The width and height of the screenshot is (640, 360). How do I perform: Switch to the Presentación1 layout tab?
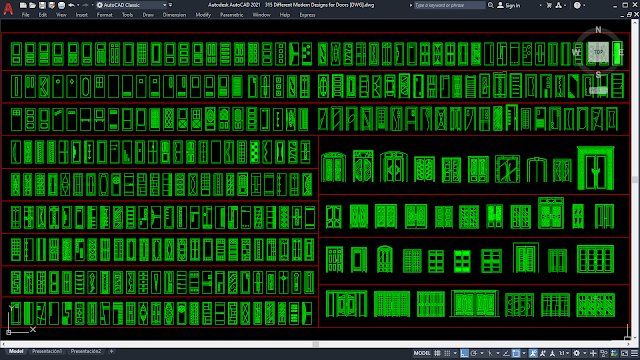point(47,351)
